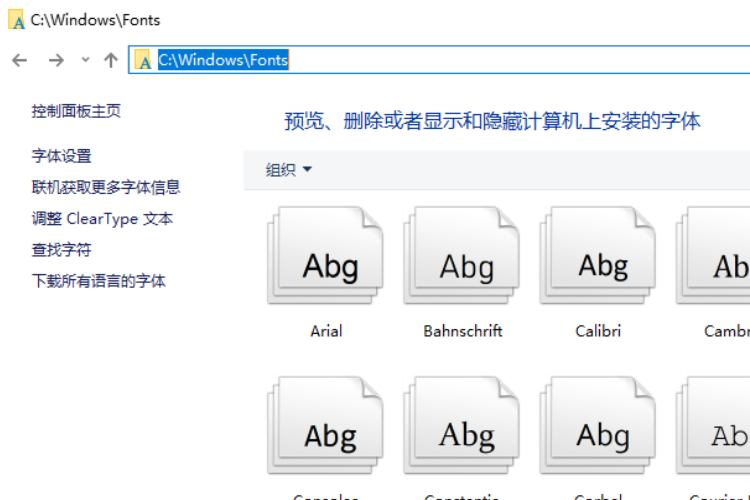
Task: Open 控制面板主页 link
Action: pyautogui.click(x=76, y=111)
